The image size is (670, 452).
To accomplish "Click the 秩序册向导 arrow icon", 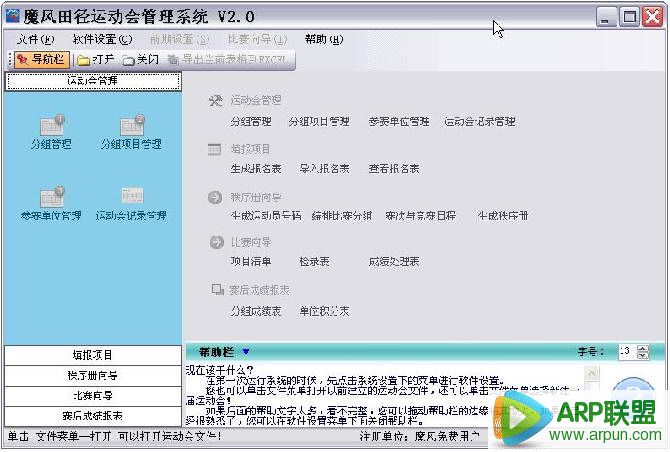I will coord(215,198).
